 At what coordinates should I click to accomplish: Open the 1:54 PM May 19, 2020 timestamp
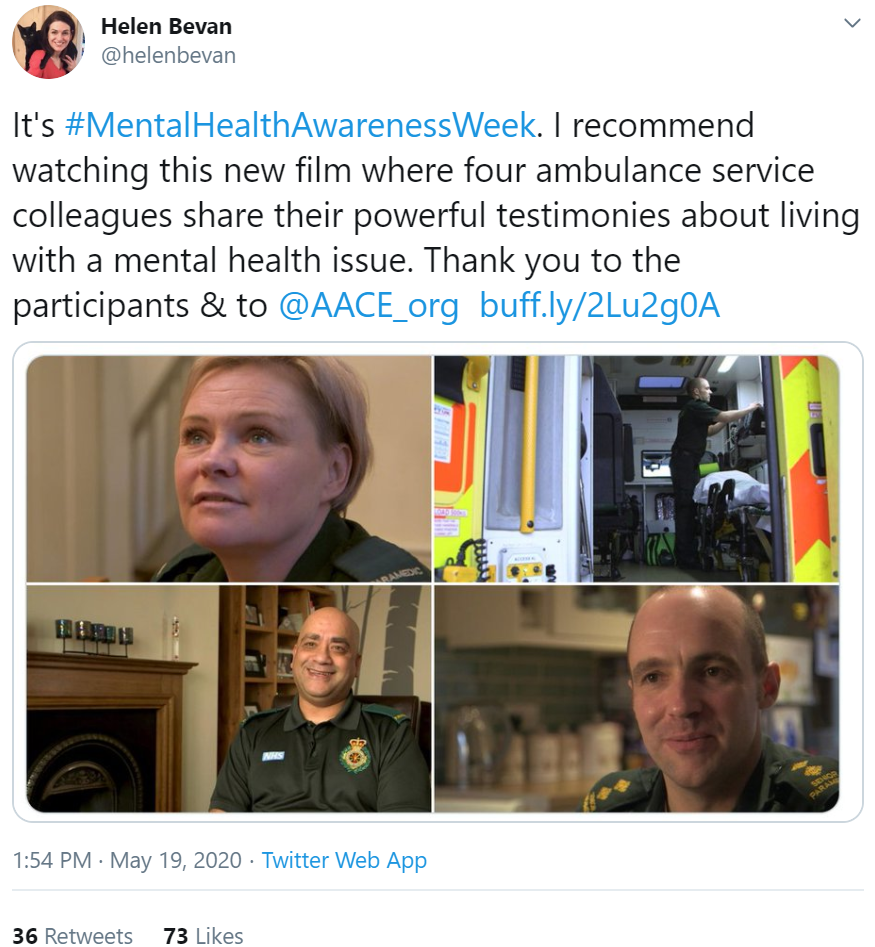(127, 860)
